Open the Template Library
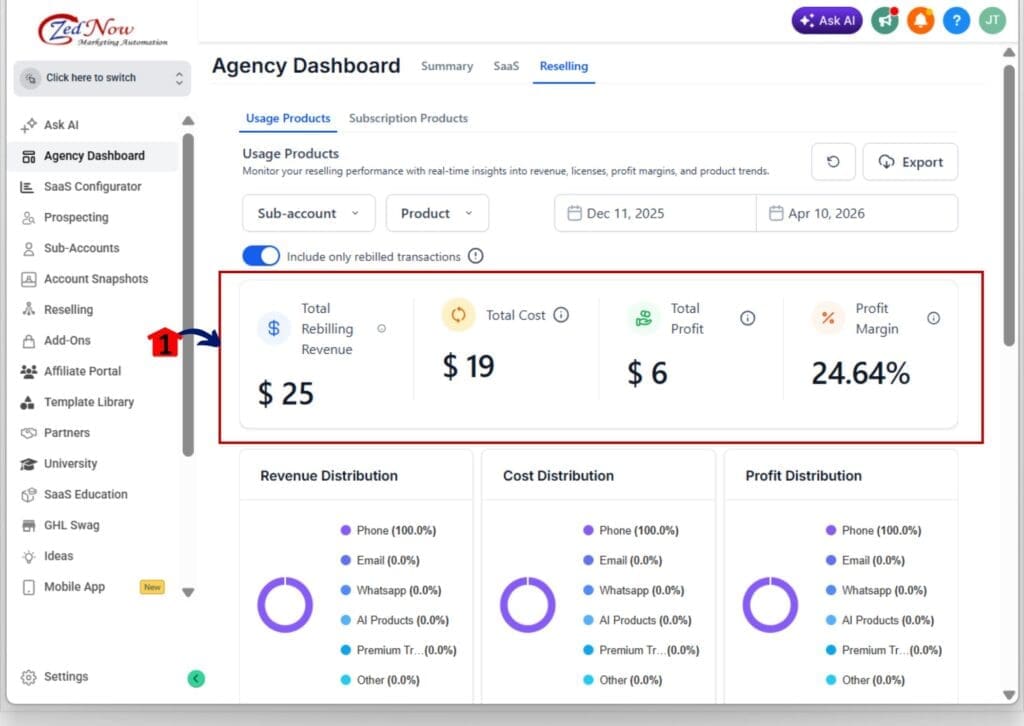This screenshot has width=1024, height=726. click(92, 402)
